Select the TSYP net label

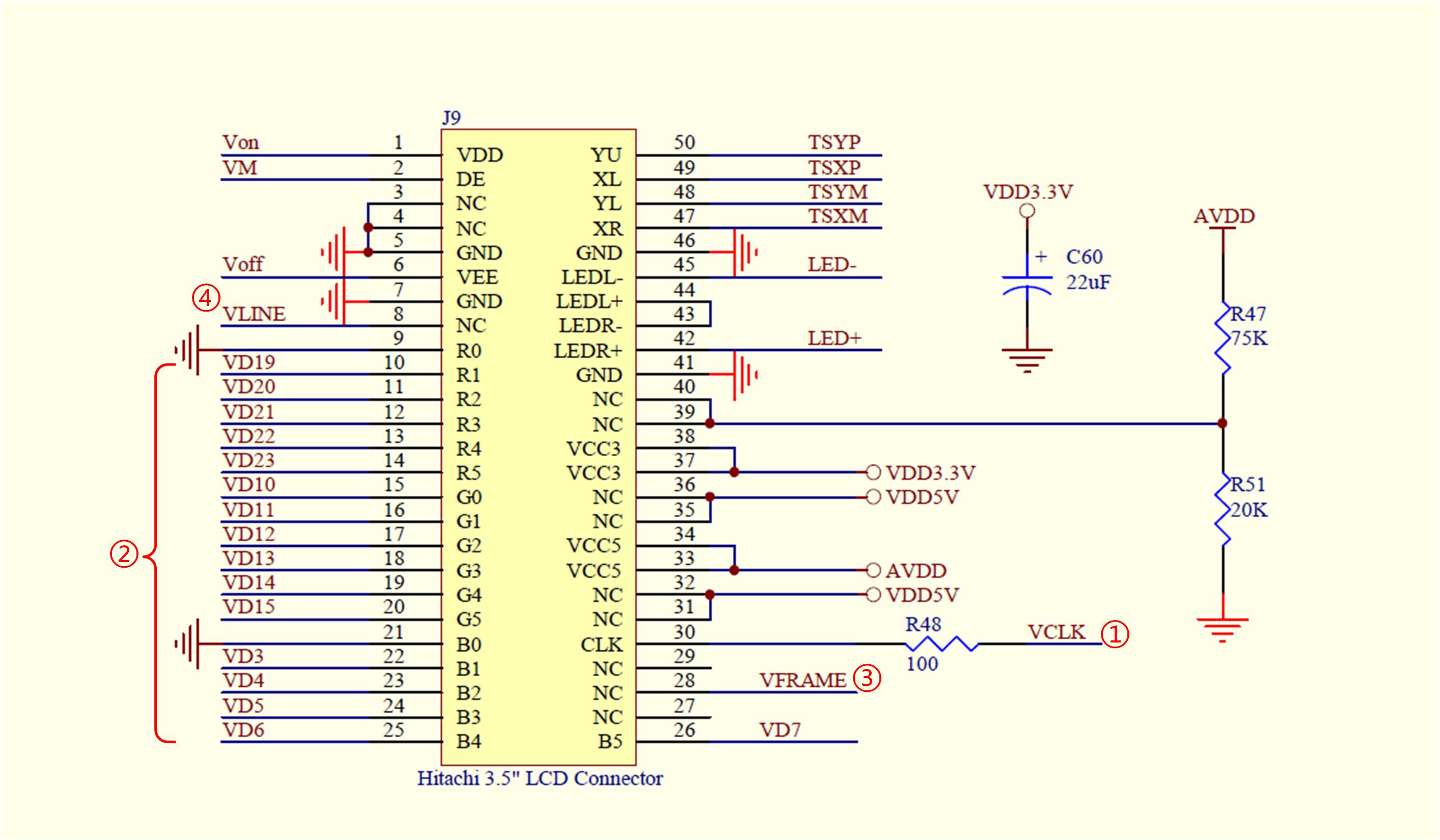click(x=834, y=142)
